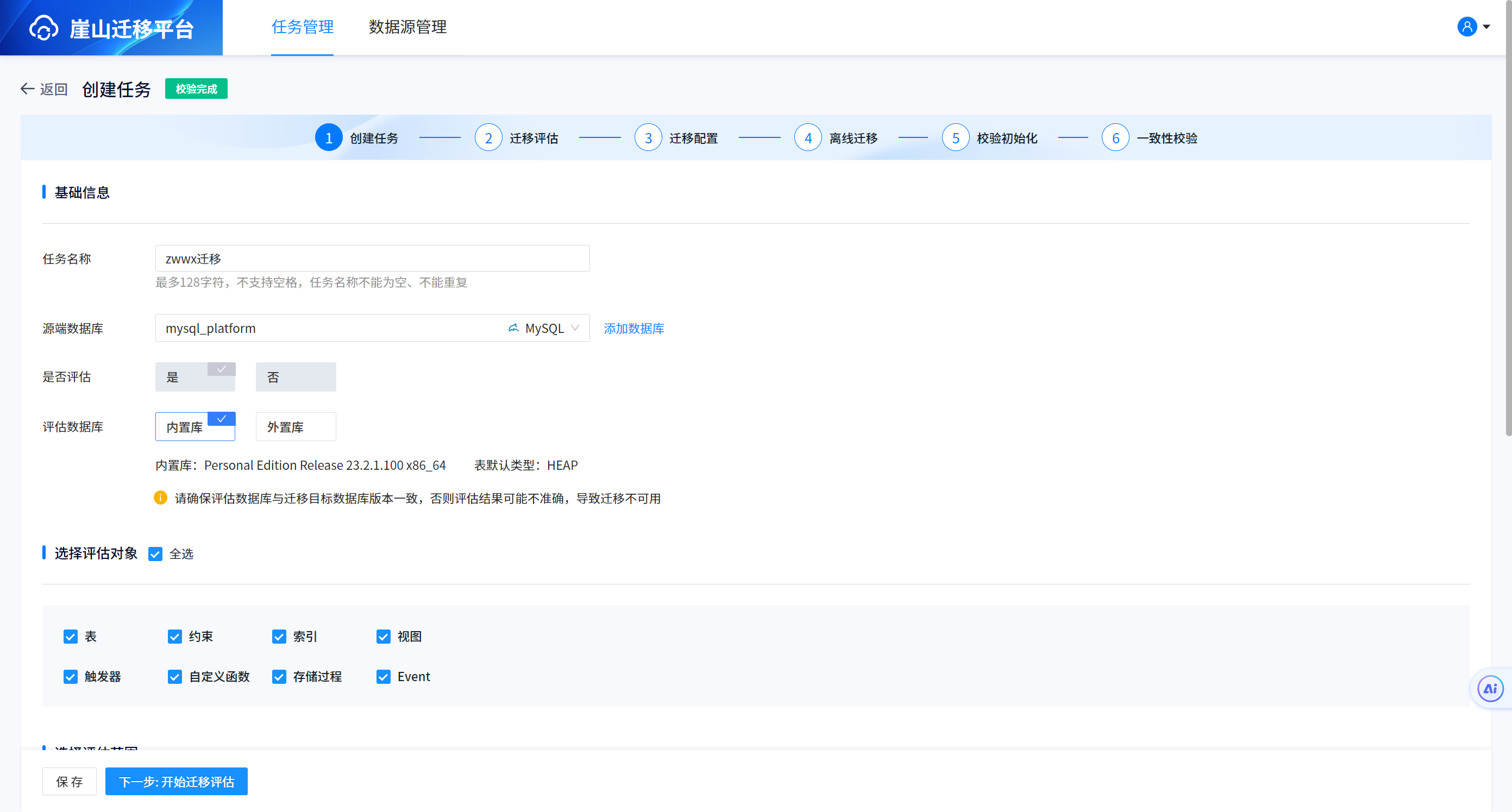Toggle the 全选 checkbox

click(155, 554)
